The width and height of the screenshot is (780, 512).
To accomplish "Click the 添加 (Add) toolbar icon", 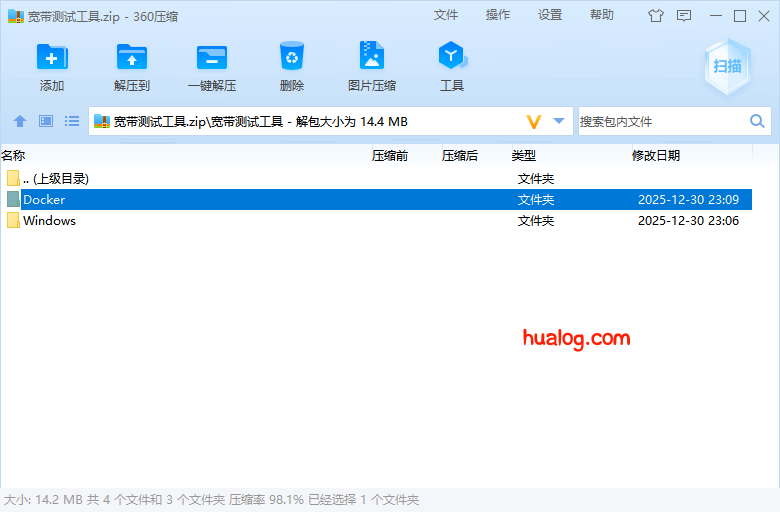I will pos(52,57).
